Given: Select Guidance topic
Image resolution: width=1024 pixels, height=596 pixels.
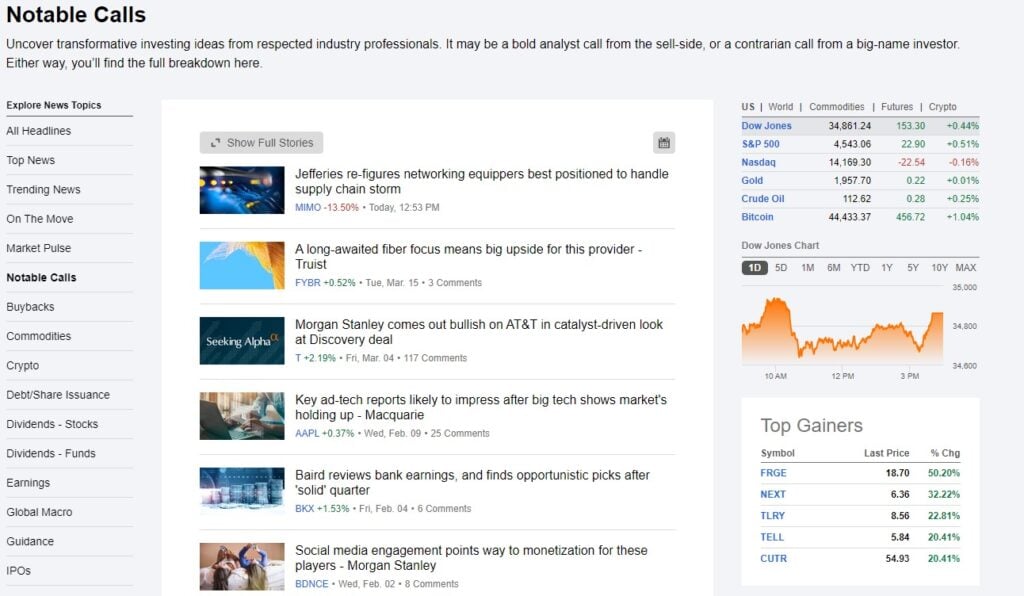Looking at the screenshot, I should pyautogui.click(x=30, y=542).
